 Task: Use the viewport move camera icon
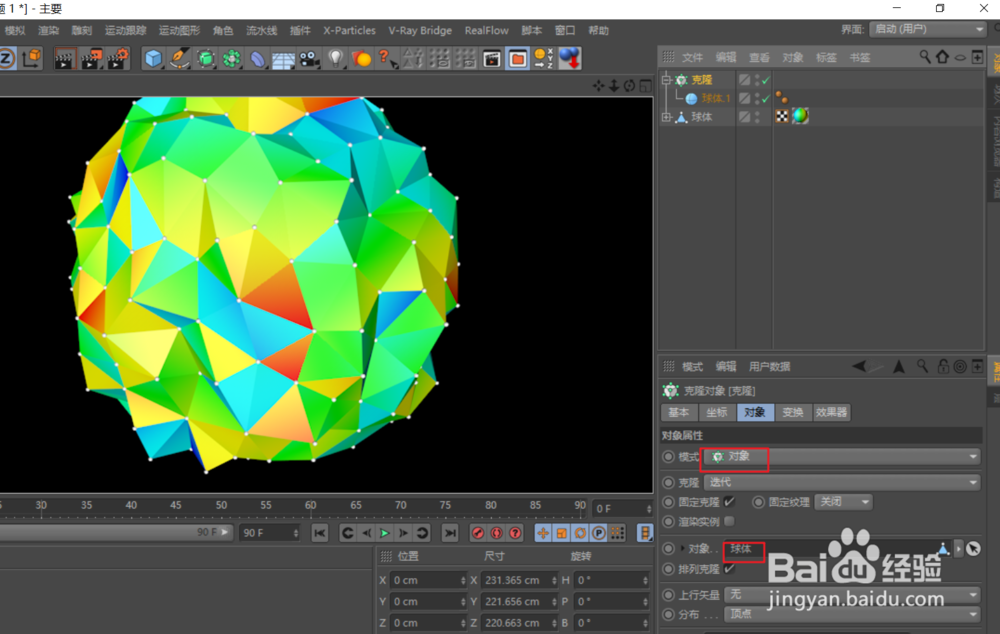(598, 85)
